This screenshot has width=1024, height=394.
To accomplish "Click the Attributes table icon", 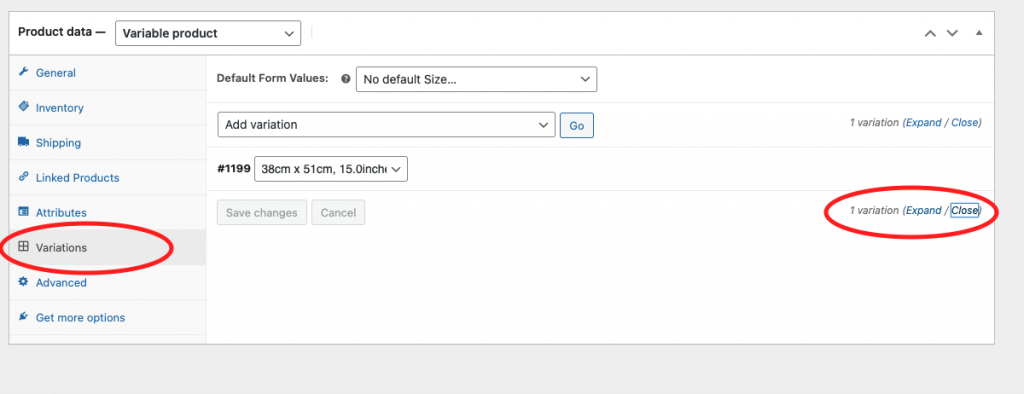I will [x=24, y=212].
